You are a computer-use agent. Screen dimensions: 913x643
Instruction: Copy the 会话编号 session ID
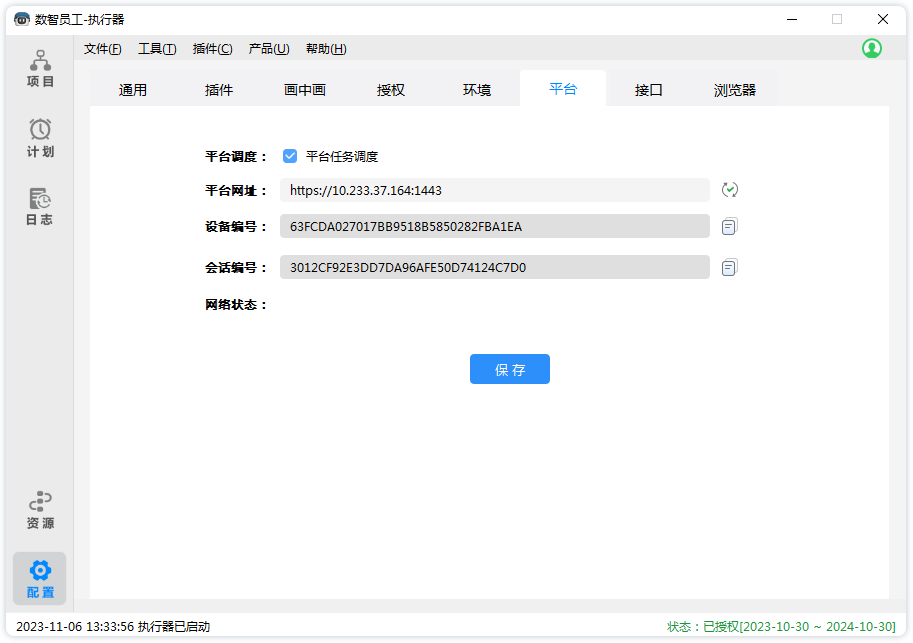point(730,267)
